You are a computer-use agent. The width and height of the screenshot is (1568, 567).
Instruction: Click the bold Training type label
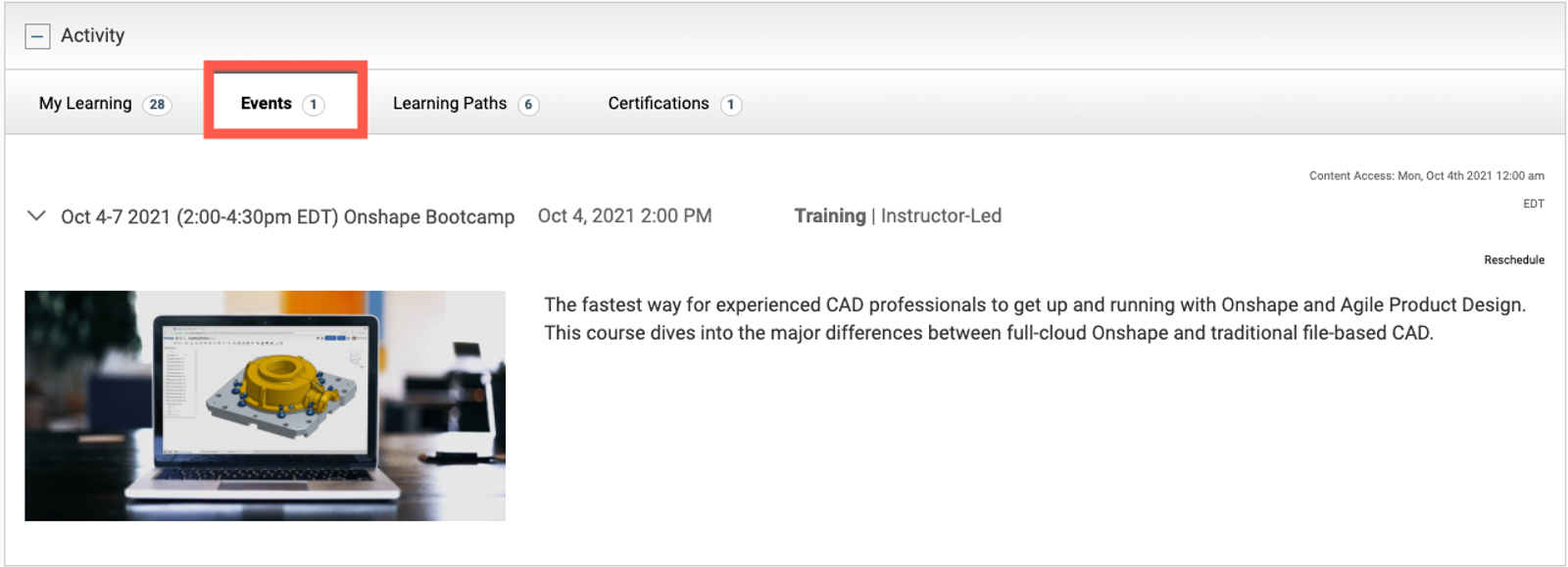pyautogui.click(x=829, y=216)
